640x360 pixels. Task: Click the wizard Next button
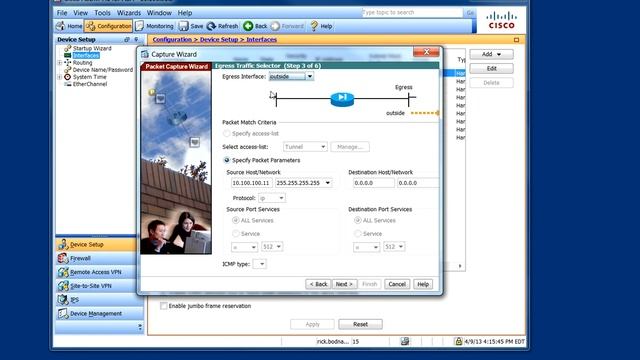[x=344, y=284]
